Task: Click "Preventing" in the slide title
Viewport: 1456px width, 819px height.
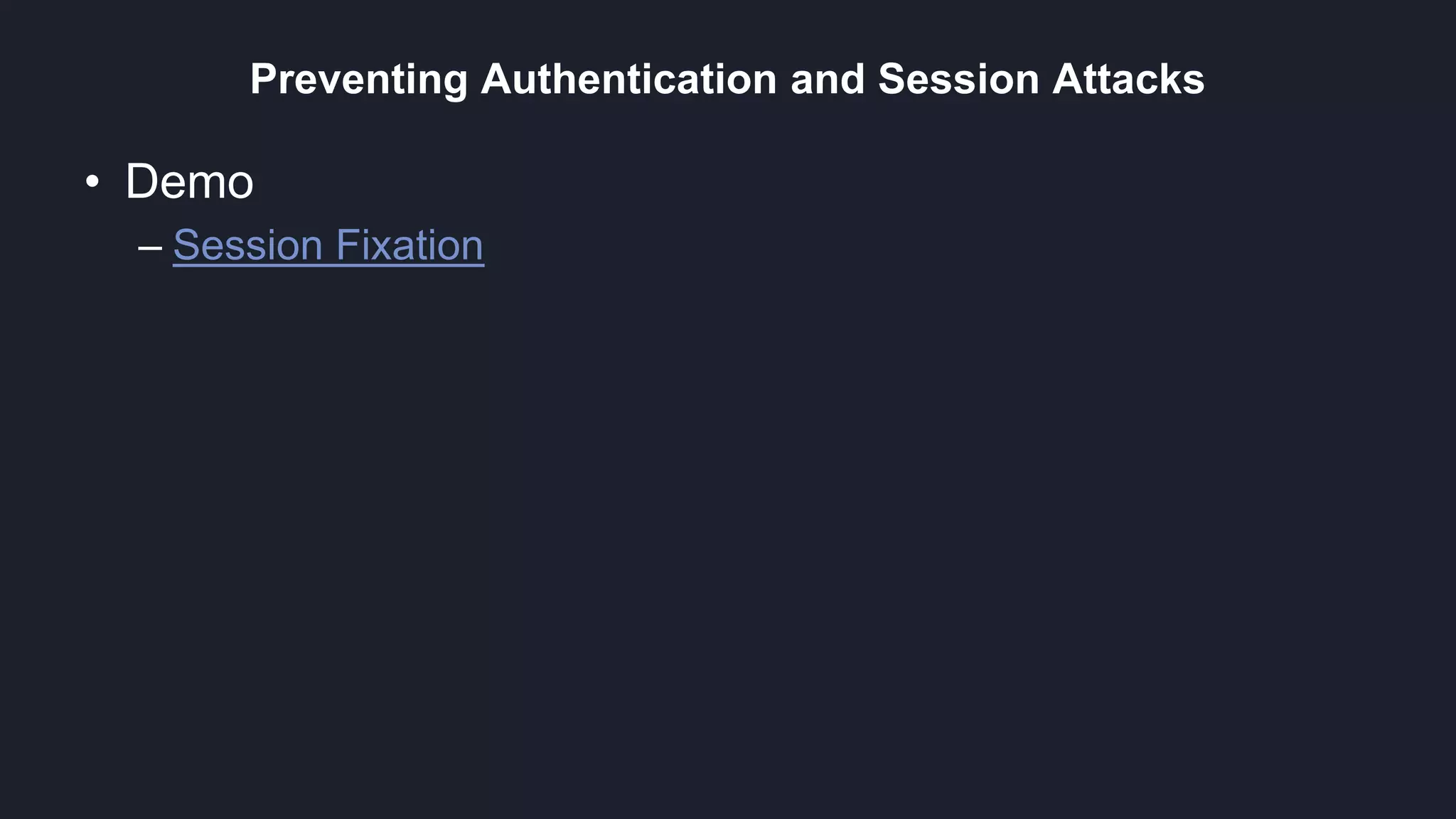Action: (x=358, y=79)
